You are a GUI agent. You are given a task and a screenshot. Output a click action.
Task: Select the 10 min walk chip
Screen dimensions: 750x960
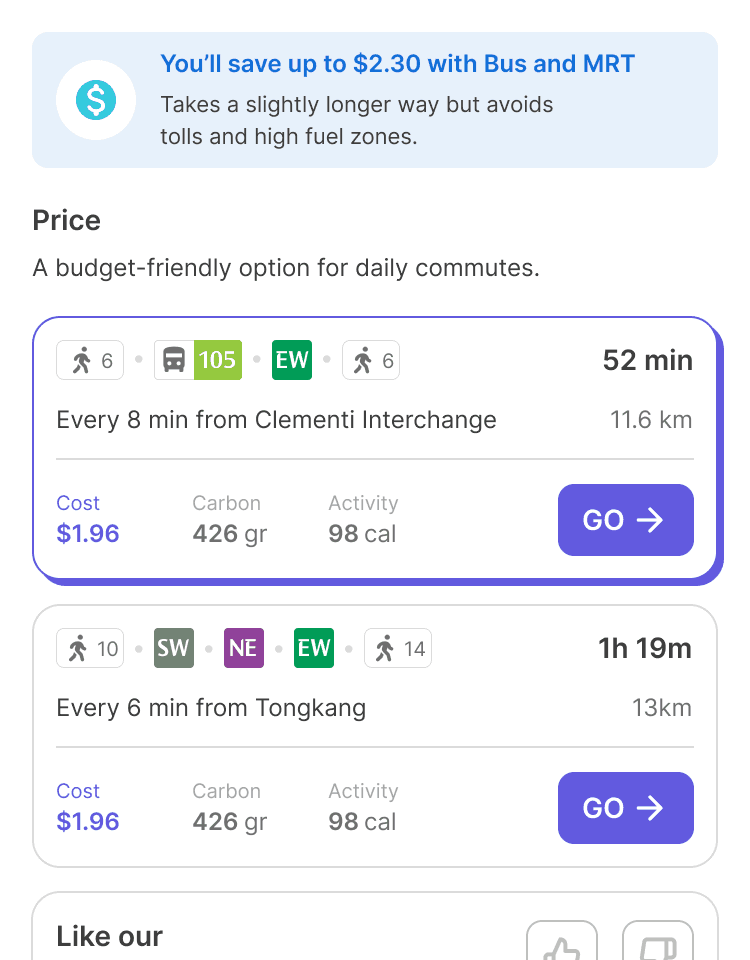90,648
